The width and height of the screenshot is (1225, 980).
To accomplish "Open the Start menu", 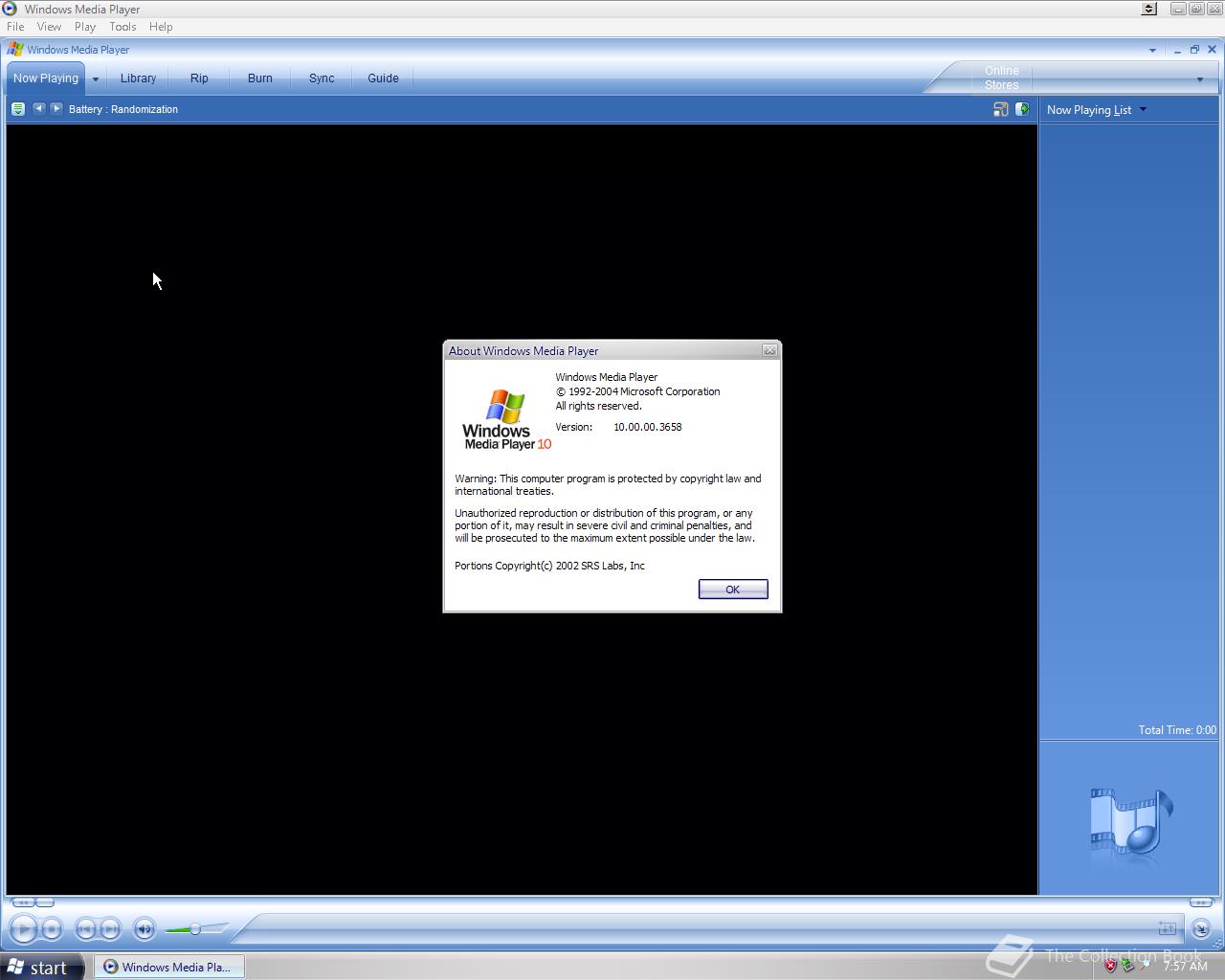I will [x=42, y=967].
